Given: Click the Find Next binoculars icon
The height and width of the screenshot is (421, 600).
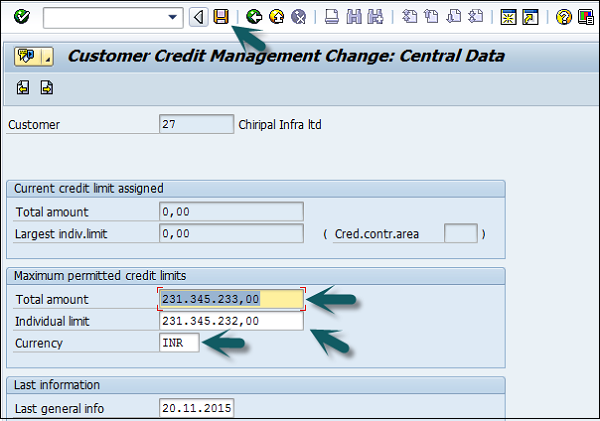Looking at the screenshot, I should (375, 17).
